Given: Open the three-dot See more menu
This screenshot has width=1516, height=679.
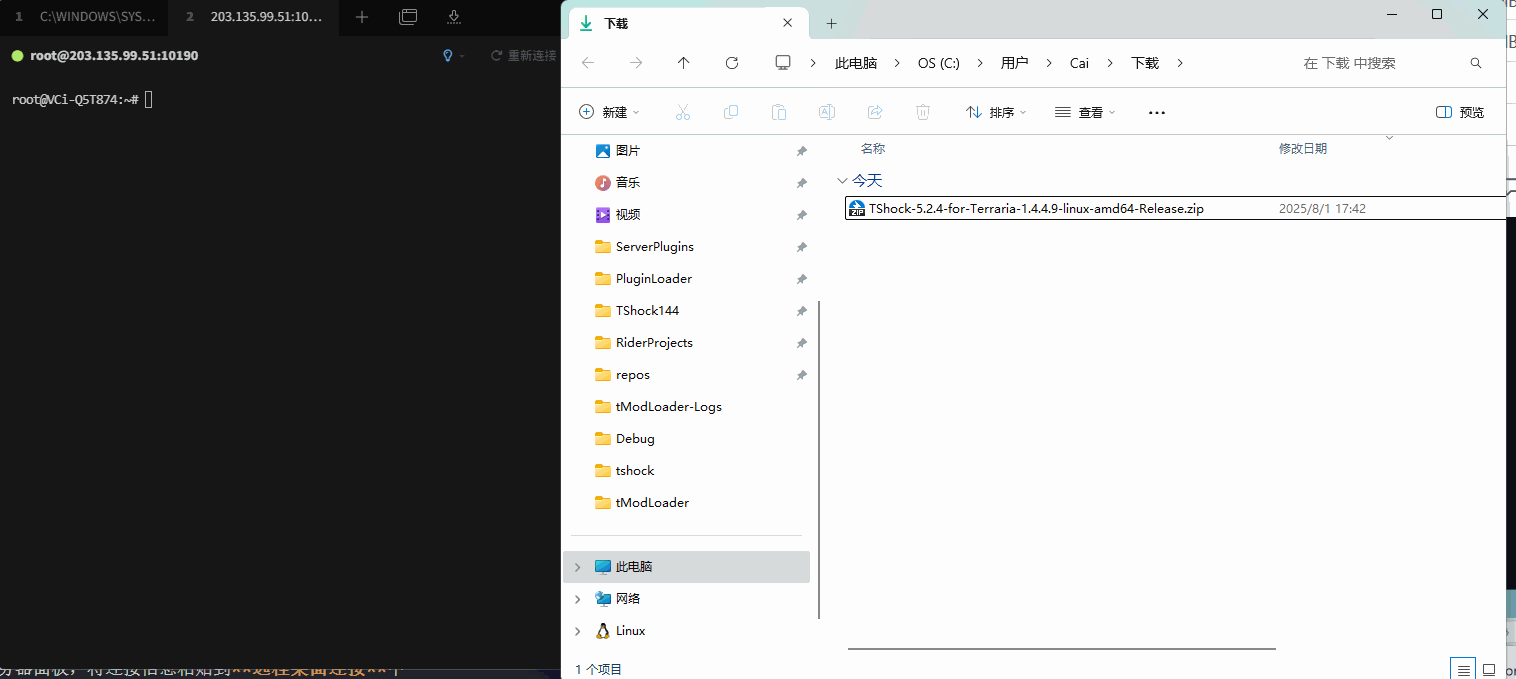Looking at the screenshot, I should click(x=1157, y=113).
